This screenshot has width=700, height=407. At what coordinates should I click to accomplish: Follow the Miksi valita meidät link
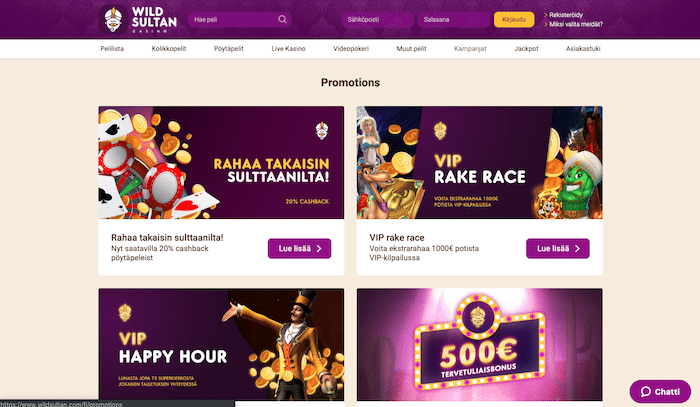coord(576,25)
